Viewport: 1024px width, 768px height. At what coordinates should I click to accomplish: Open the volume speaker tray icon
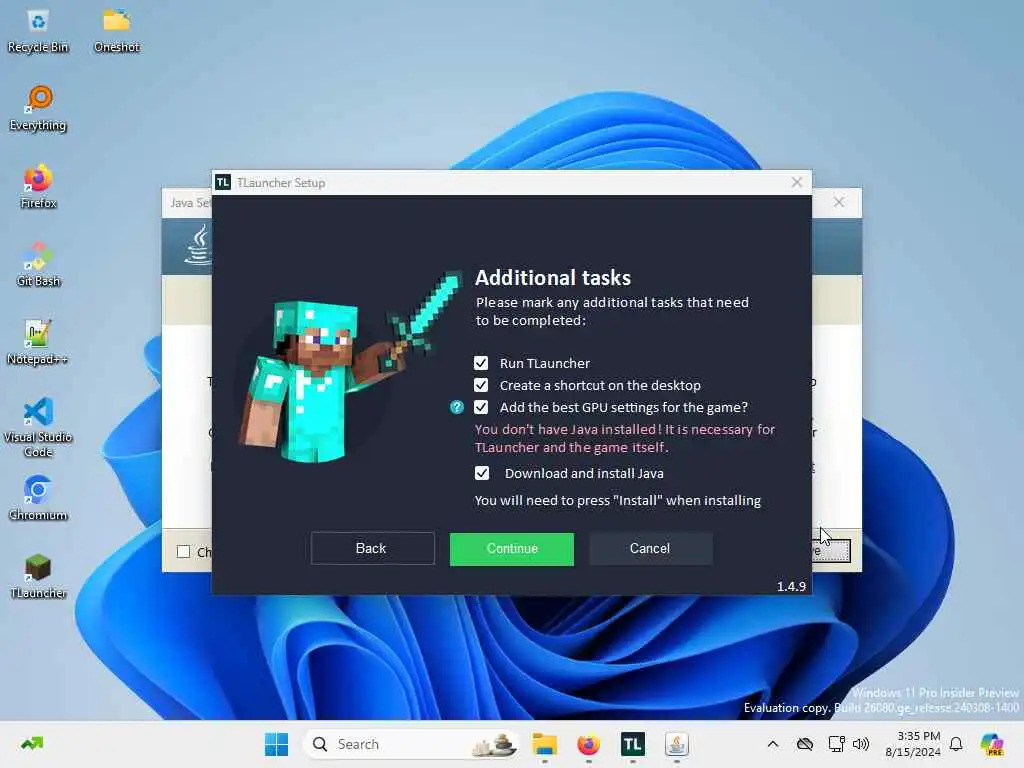tap(861, 744)
